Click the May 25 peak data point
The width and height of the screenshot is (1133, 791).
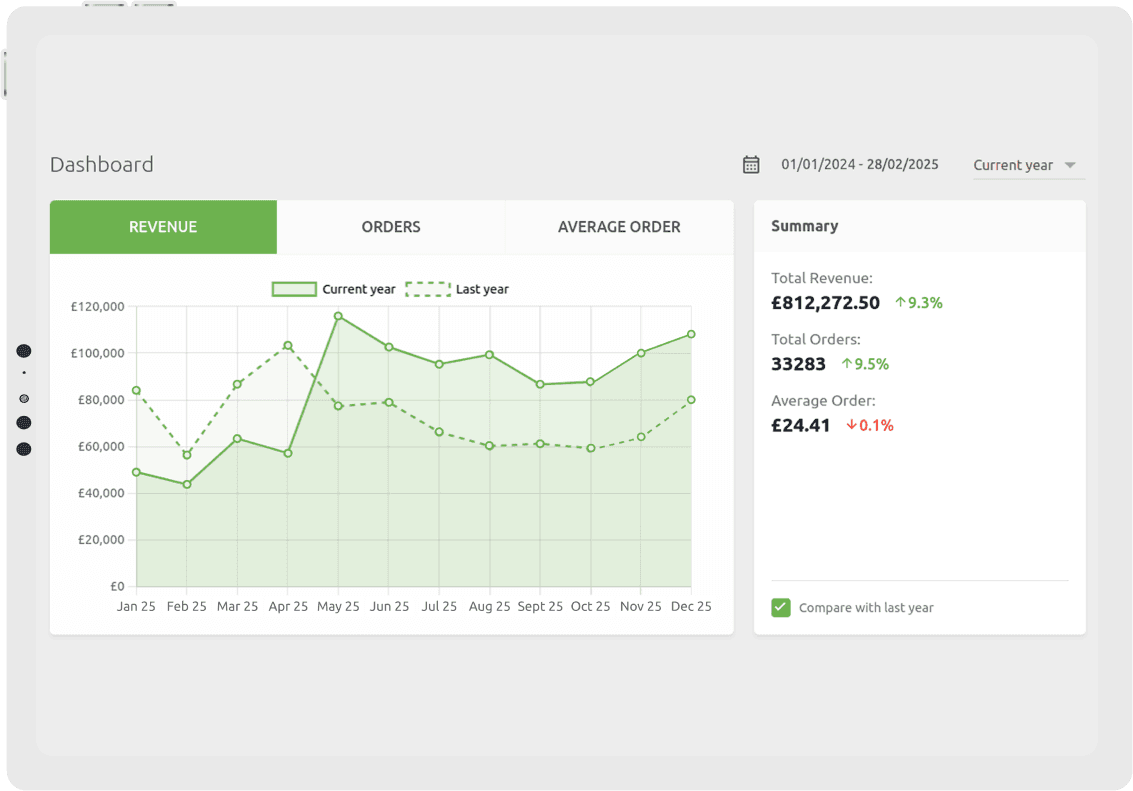pos(338,316)
